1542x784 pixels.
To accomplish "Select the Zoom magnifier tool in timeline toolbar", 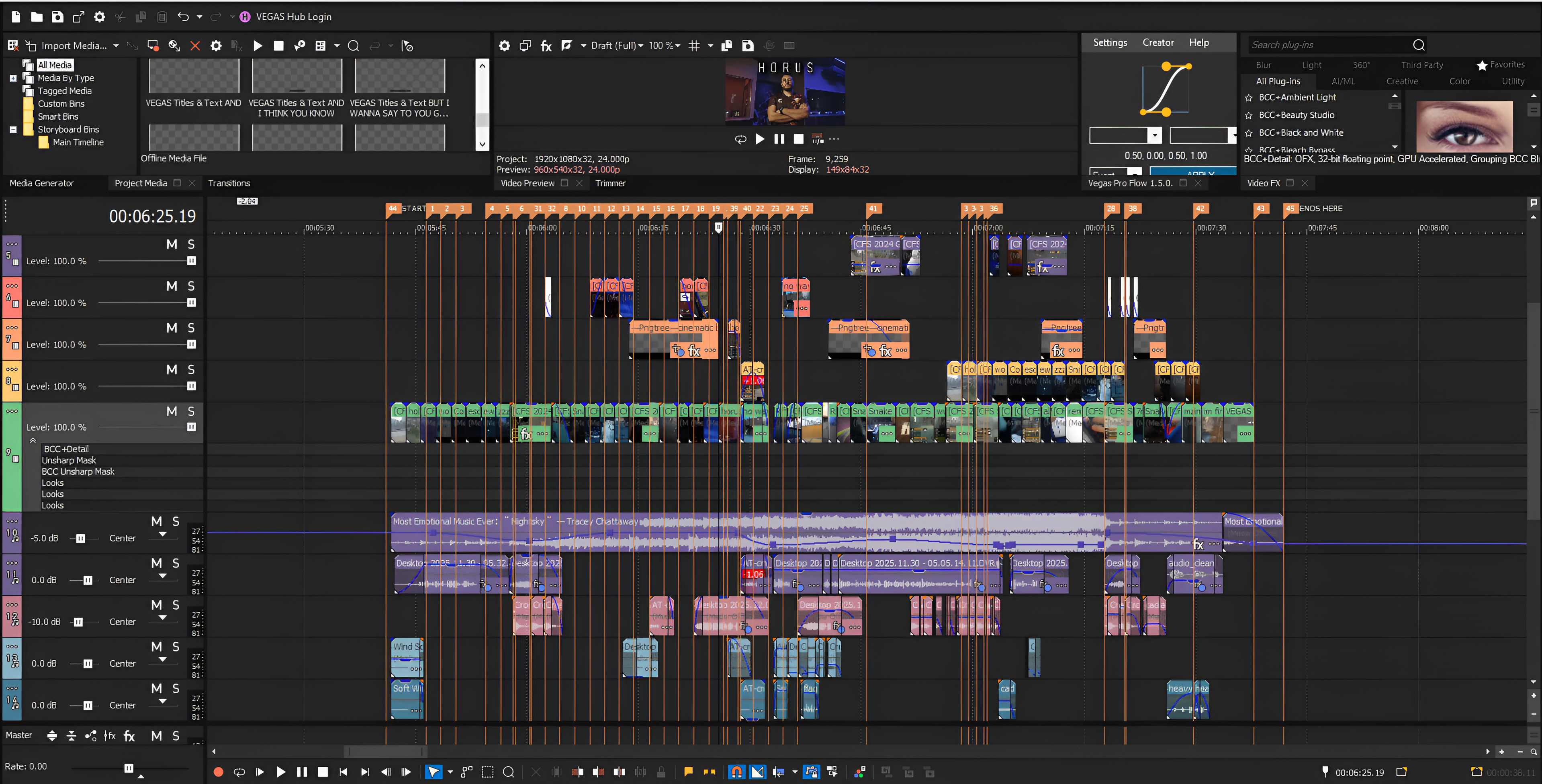I will [x=508, y=772].
